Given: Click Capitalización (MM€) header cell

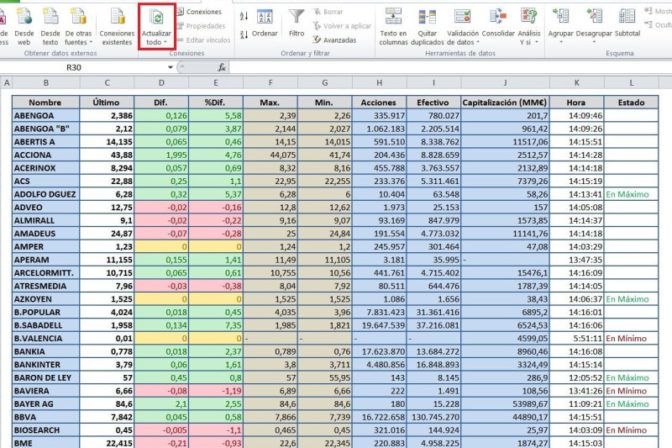Looking at the screenshot, I should point(505,102).
